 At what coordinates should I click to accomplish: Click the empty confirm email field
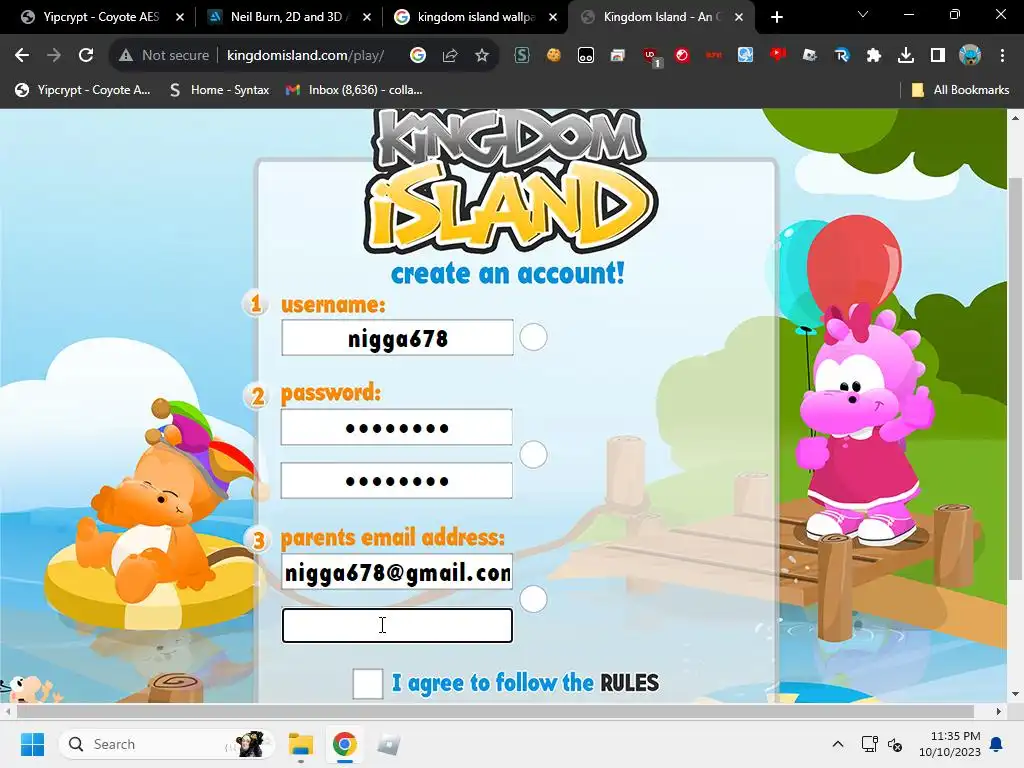397,625
